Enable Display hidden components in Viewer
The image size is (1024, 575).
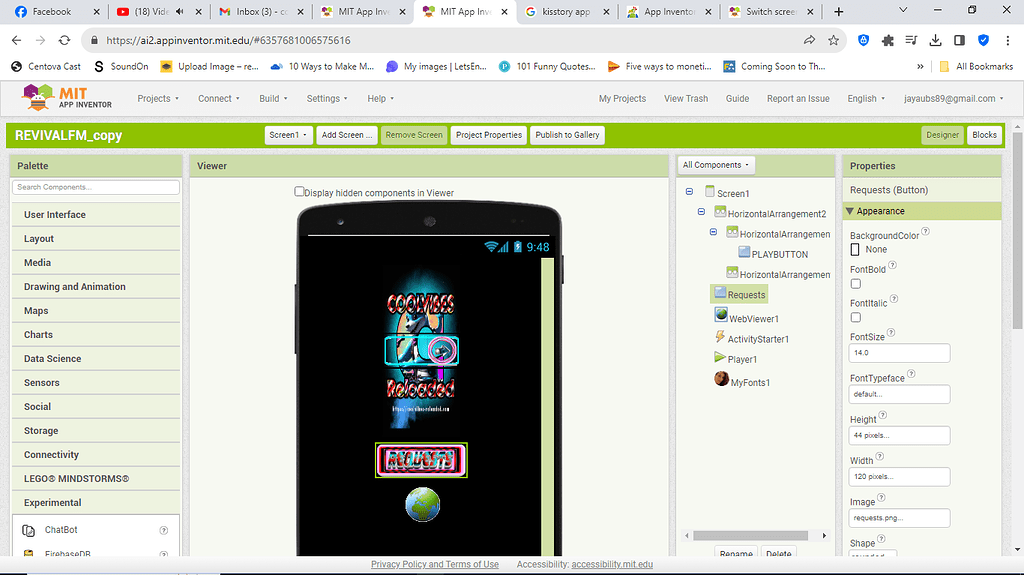coord(299,192)
